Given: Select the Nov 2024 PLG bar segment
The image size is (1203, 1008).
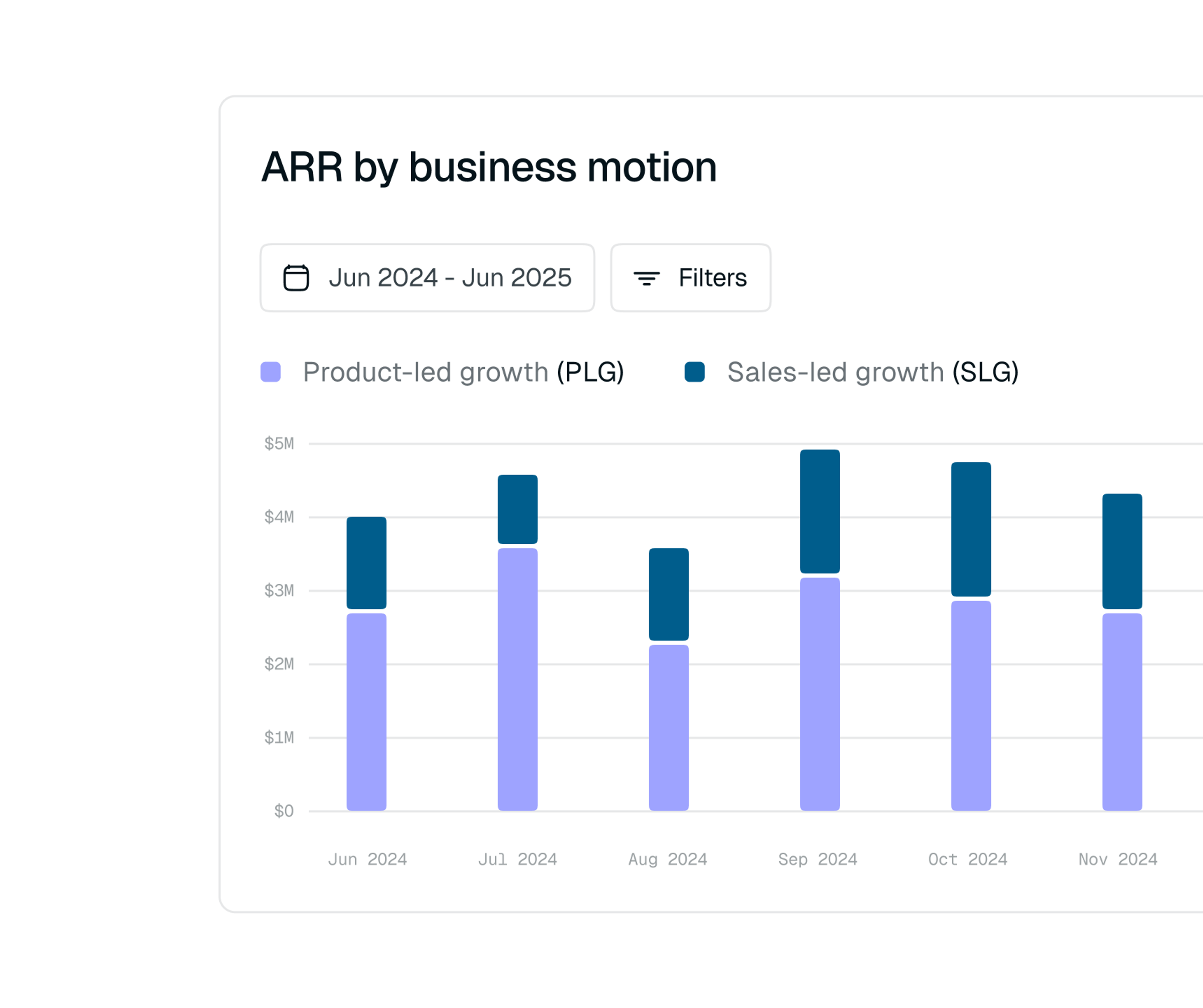Looking at the screenshot, I should 1123,712.
